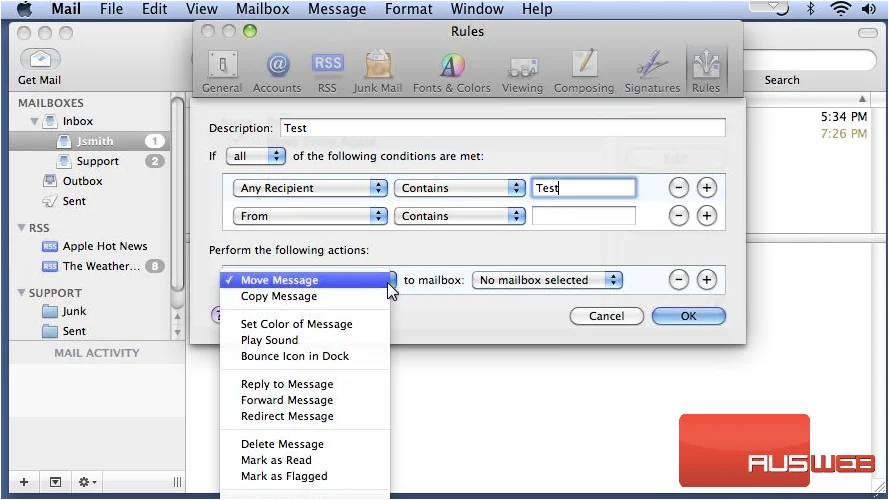Collapse the Inbox disclosure triangle
The height and width of the screenshot is (500, 889).
[34, 121]
